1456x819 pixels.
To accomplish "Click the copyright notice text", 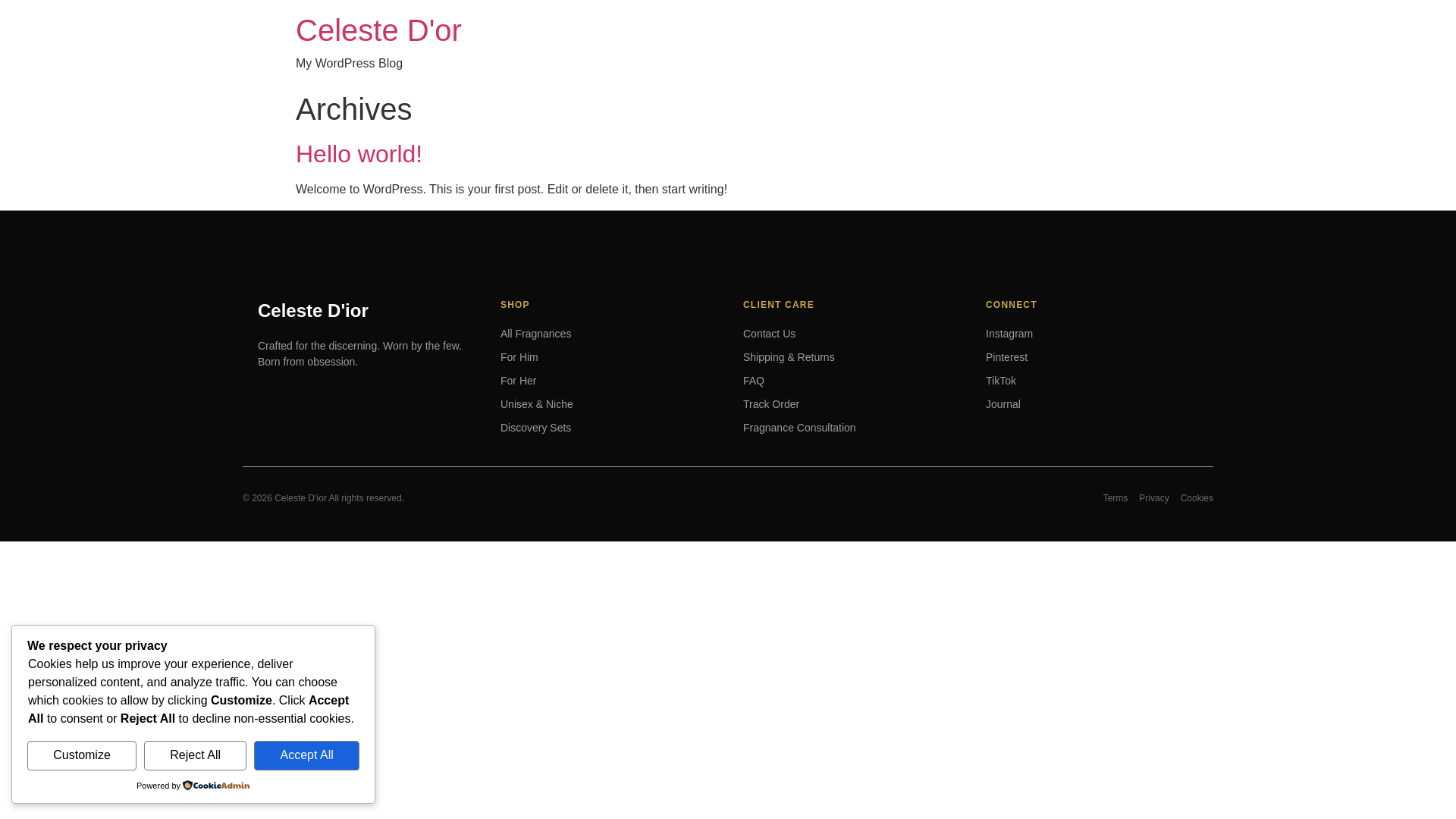I will 323,498.
